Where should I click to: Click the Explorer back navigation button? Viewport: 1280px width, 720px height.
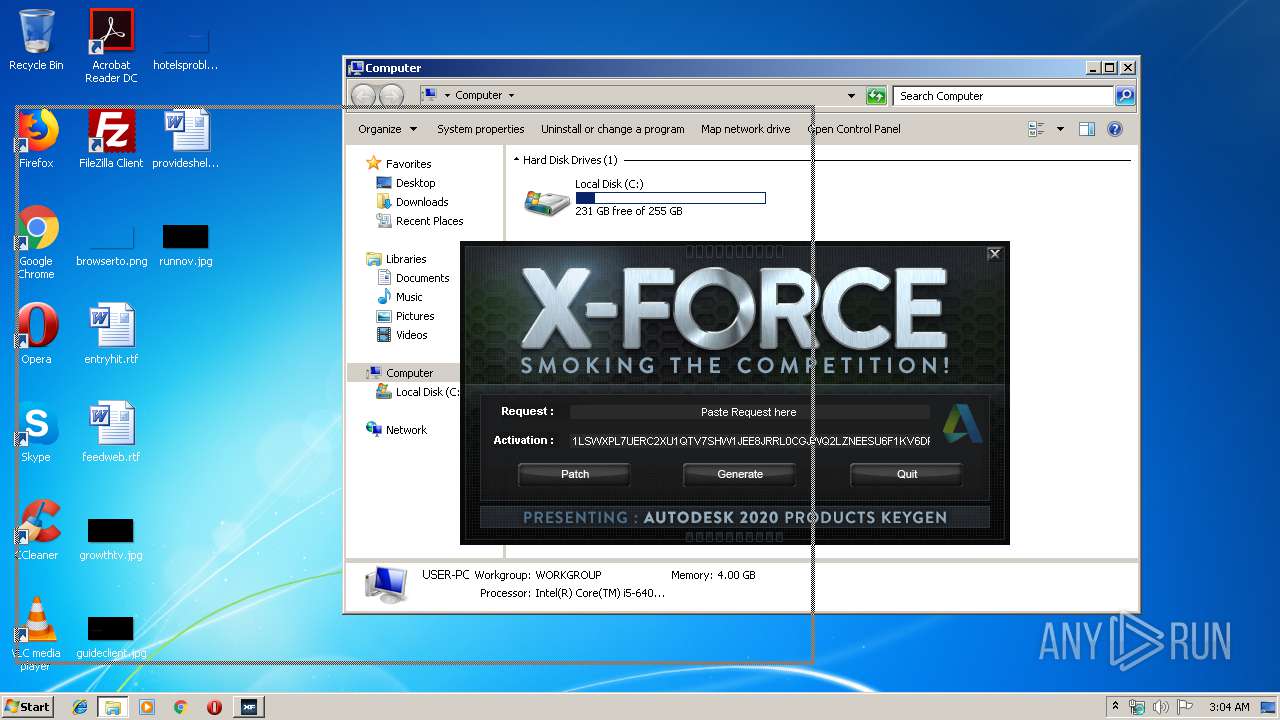click(x=363, y=96)
